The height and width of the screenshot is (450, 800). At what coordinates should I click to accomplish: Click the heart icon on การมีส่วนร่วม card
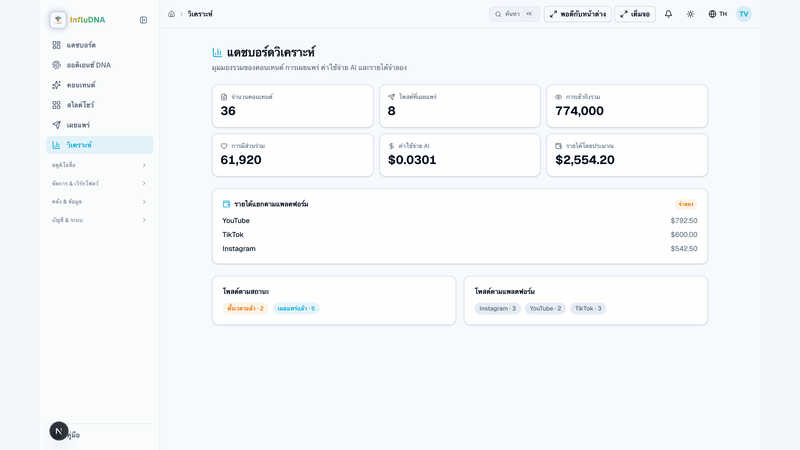(224, 146)
